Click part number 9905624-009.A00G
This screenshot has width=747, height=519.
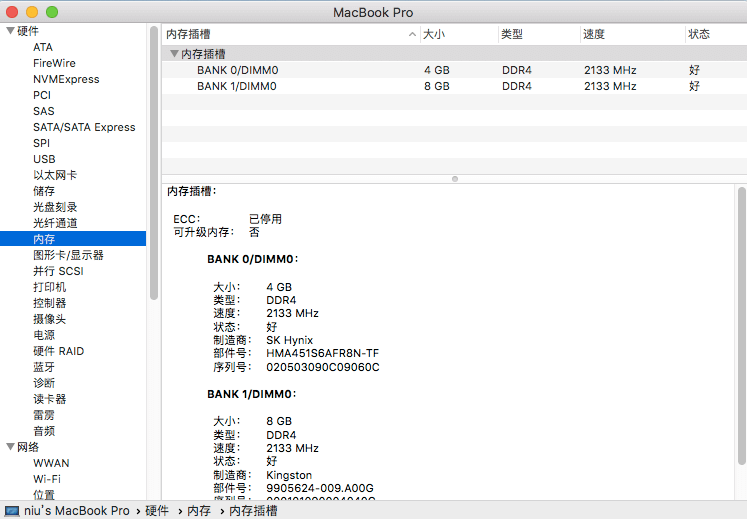tap(320, 488)
